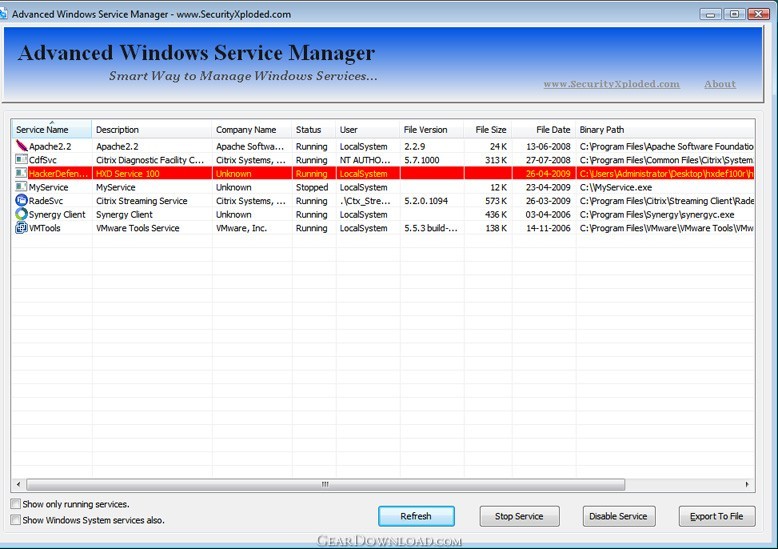Click binary path C:\MyService.exe
This screenshot has height=549, width=778.
[x=616, y=187]
